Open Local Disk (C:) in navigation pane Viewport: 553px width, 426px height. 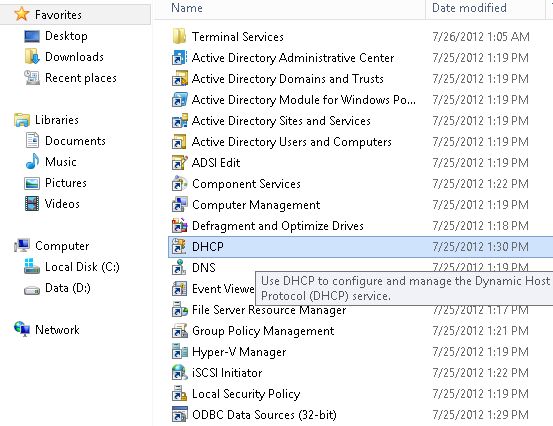pos(82,267)
